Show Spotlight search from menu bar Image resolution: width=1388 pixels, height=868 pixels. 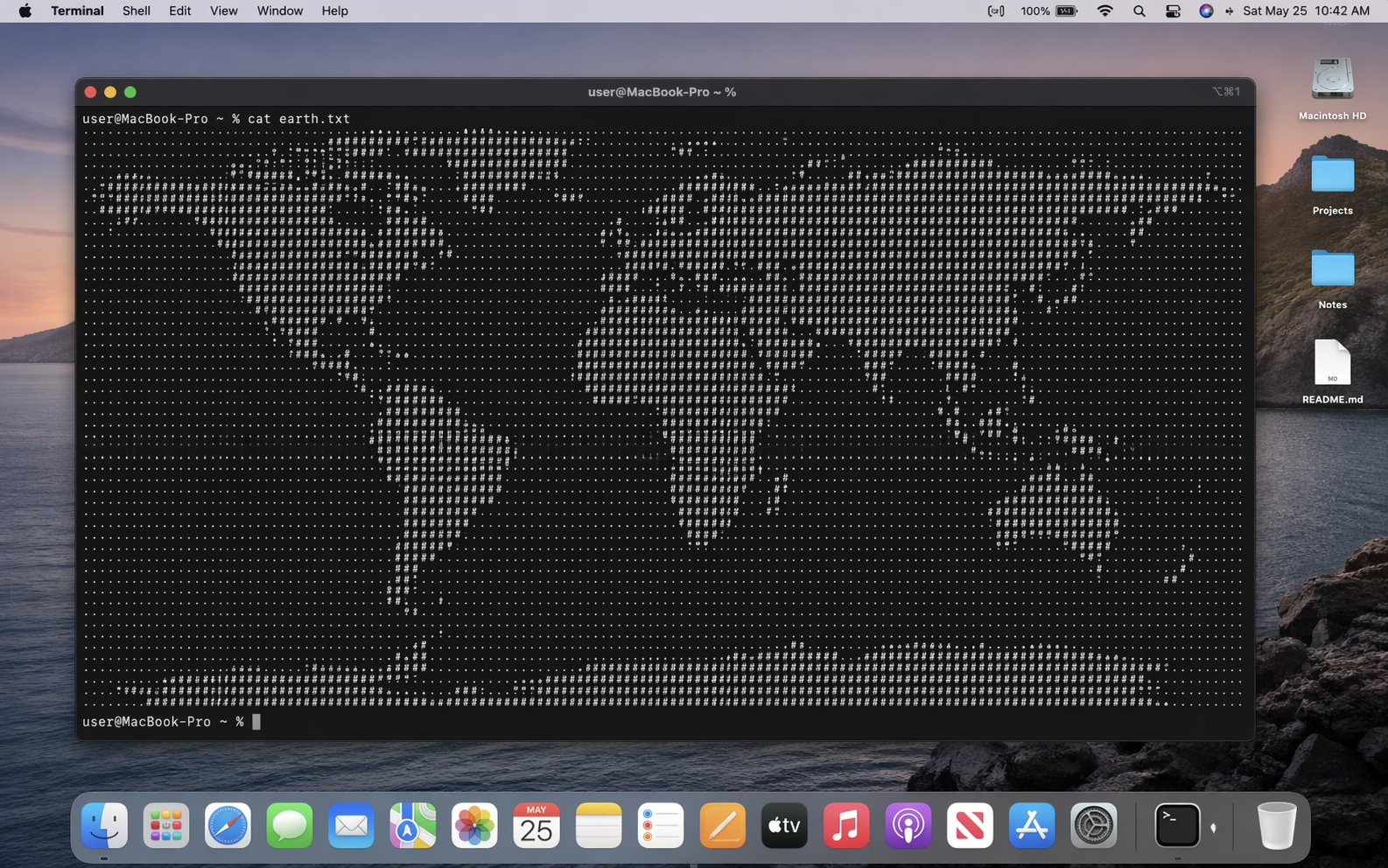(x=1139, y=10)
